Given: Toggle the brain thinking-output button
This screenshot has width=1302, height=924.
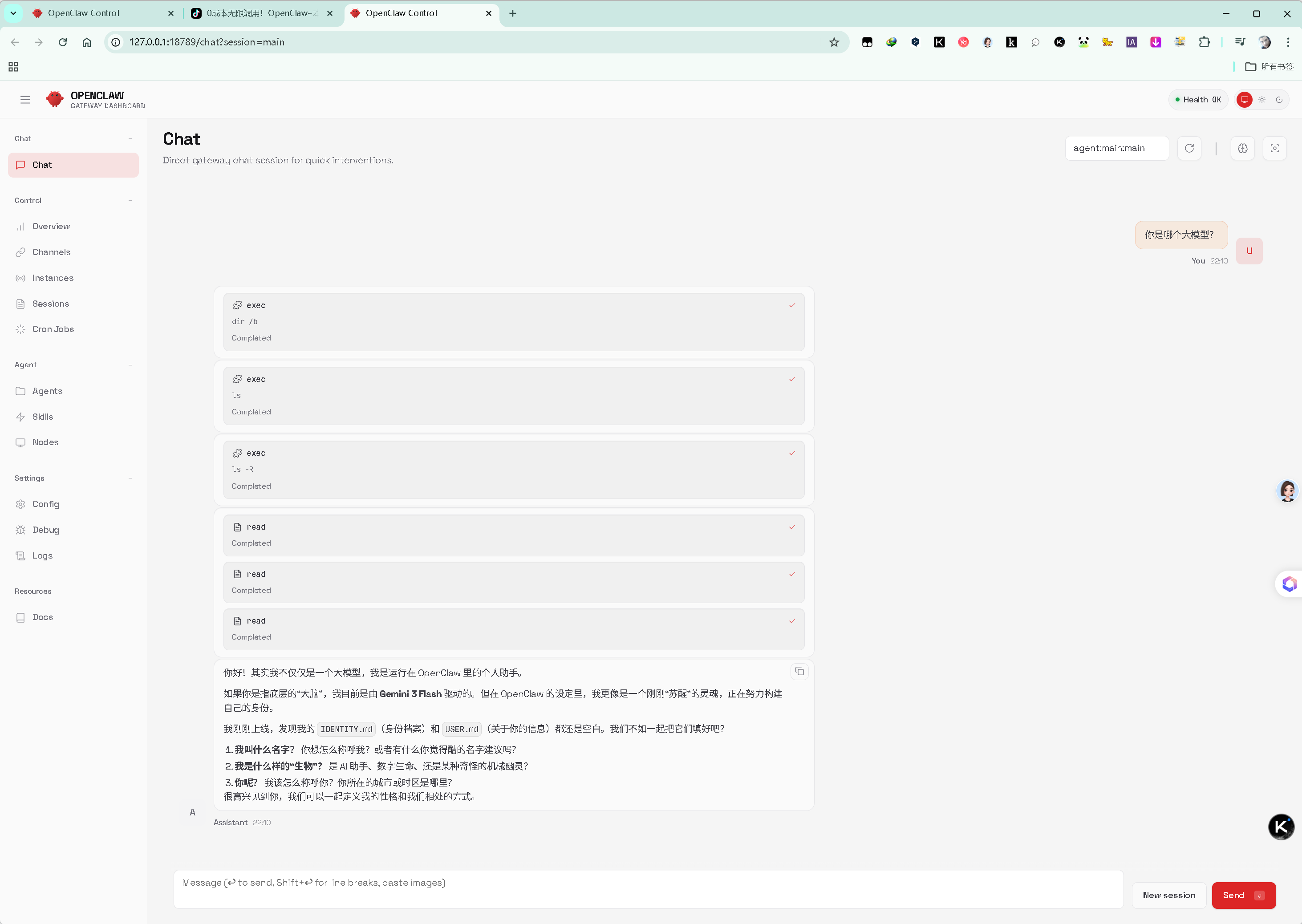Looking at the screenshot, I should point(1242,149).
